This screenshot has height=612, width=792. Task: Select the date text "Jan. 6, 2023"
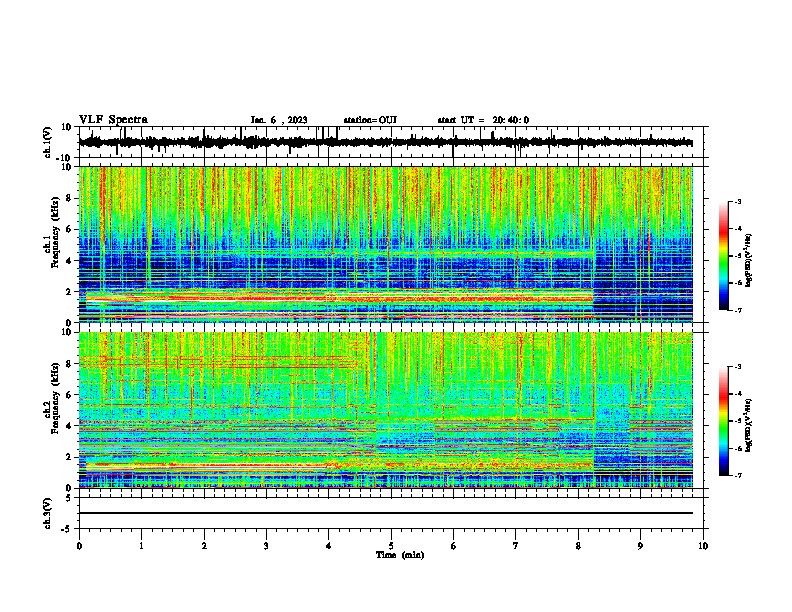[x=279, y=120]
